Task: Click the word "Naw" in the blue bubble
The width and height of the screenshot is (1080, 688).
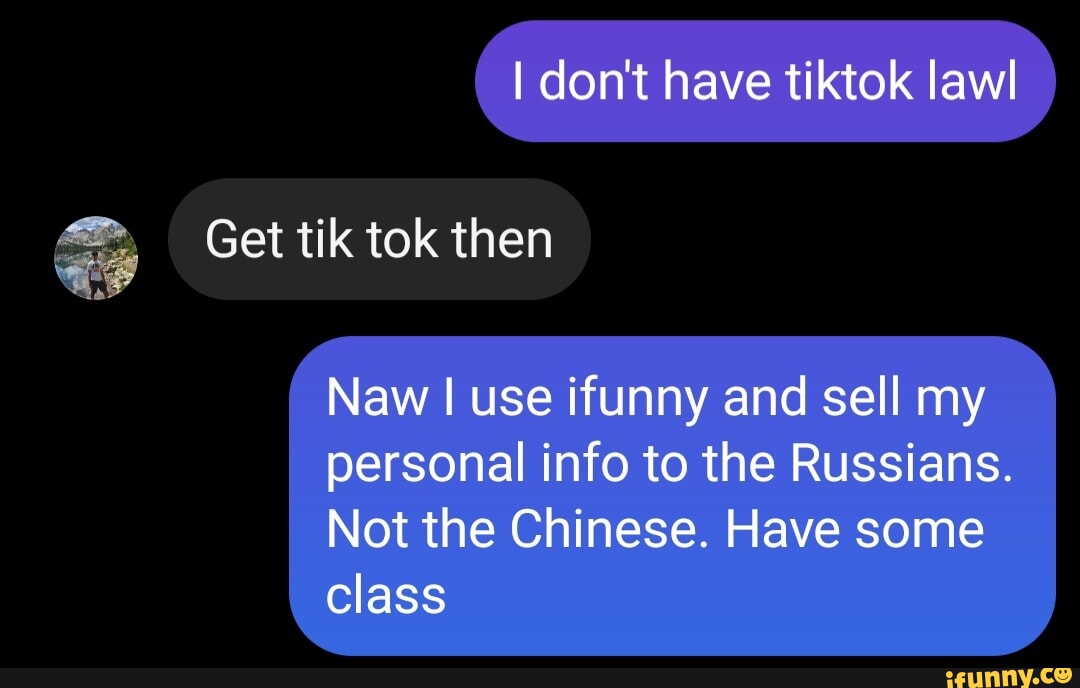Action: click(x=376, y=398)
